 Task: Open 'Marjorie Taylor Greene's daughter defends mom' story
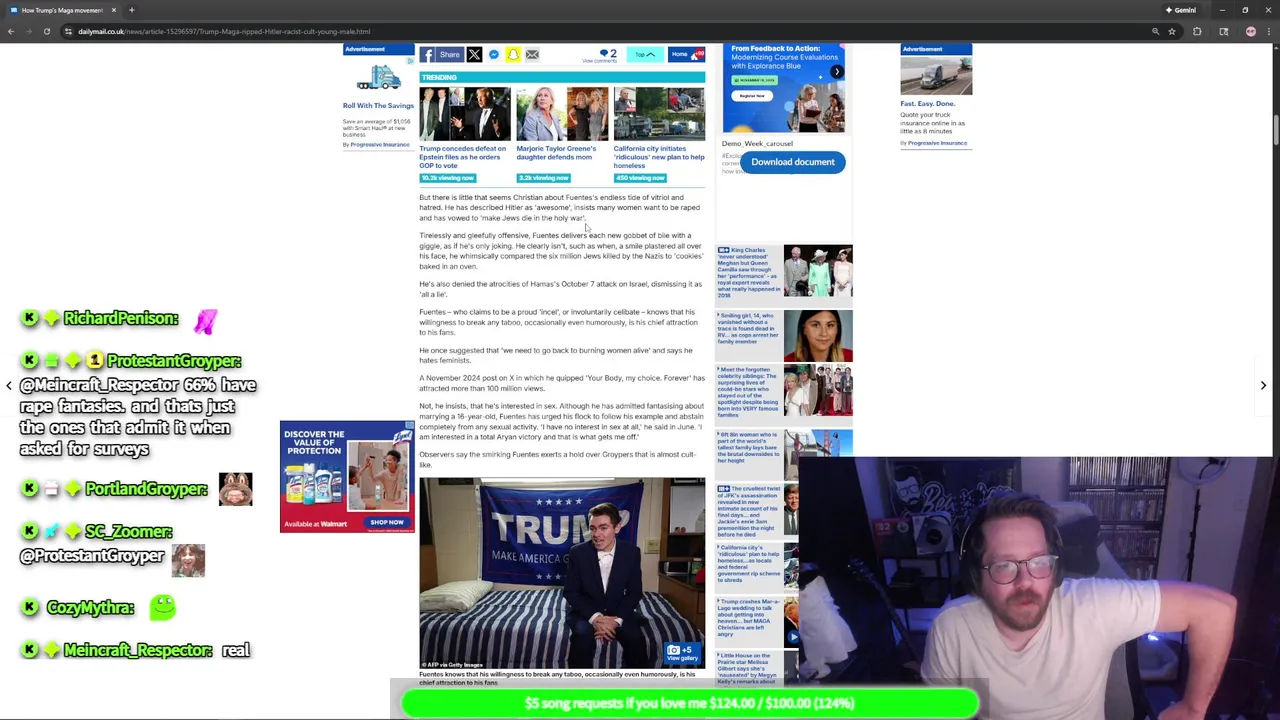pyautogui.click(x=556, y=153)
